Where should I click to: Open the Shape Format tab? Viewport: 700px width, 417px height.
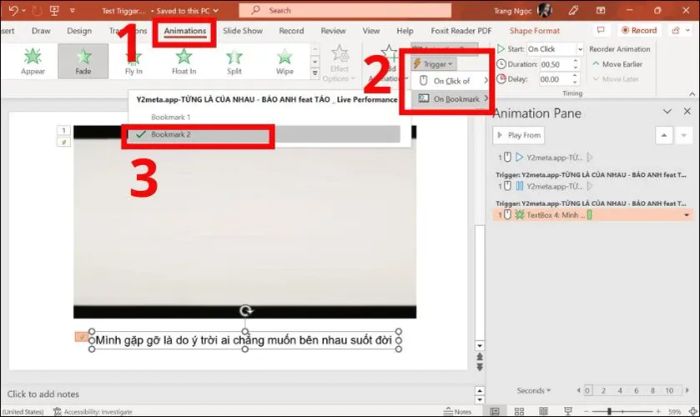534,31
